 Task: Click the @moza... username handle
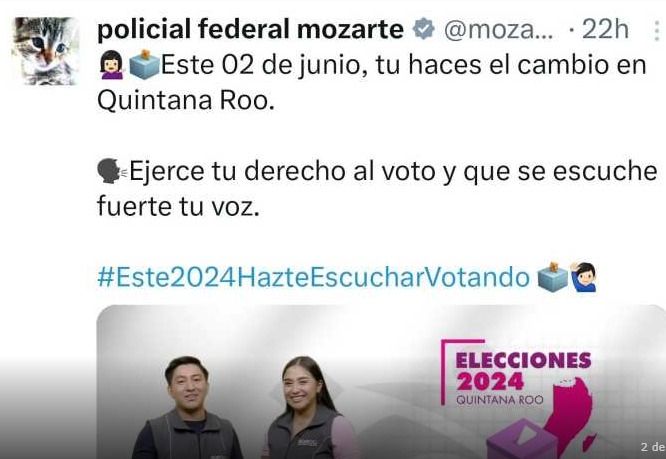[499, 30]
